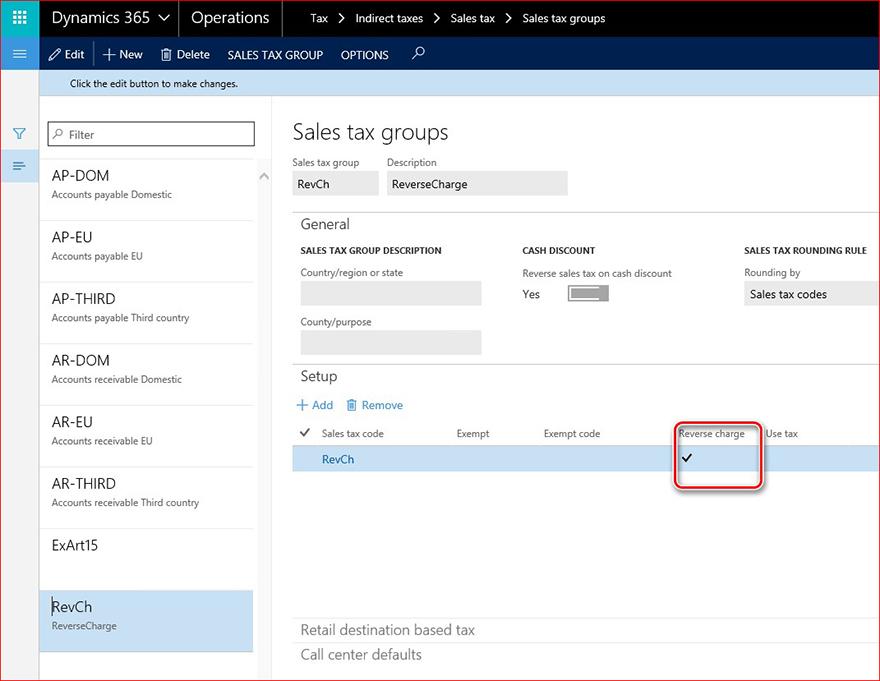Image resolution: width=880 pixels, height=681 pixels.
Task: Click the Country/region or state field
Action: tap(391, 293)
